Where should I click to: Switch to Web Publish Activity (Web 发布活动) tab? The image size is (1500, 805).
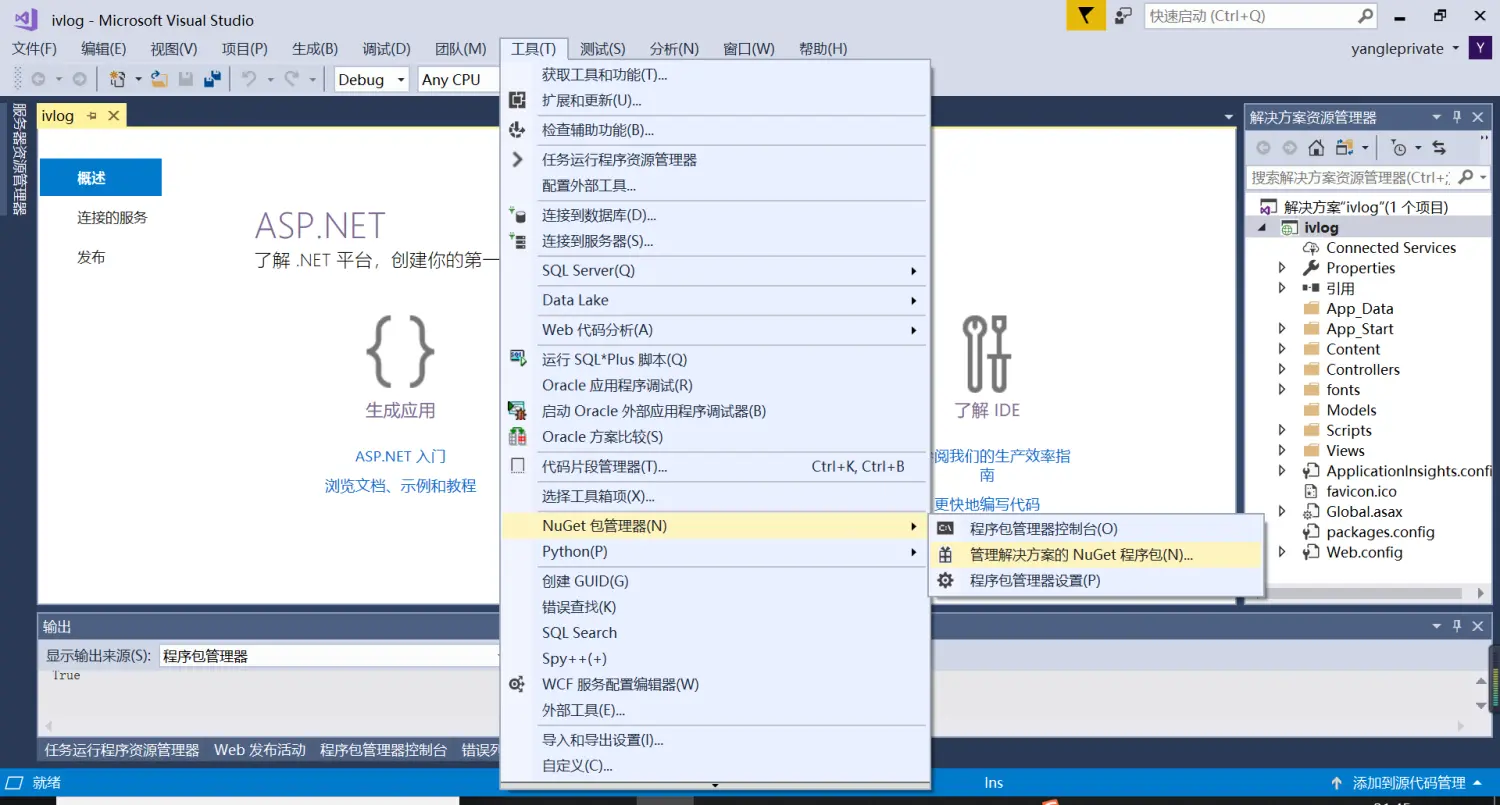point(260,750)
